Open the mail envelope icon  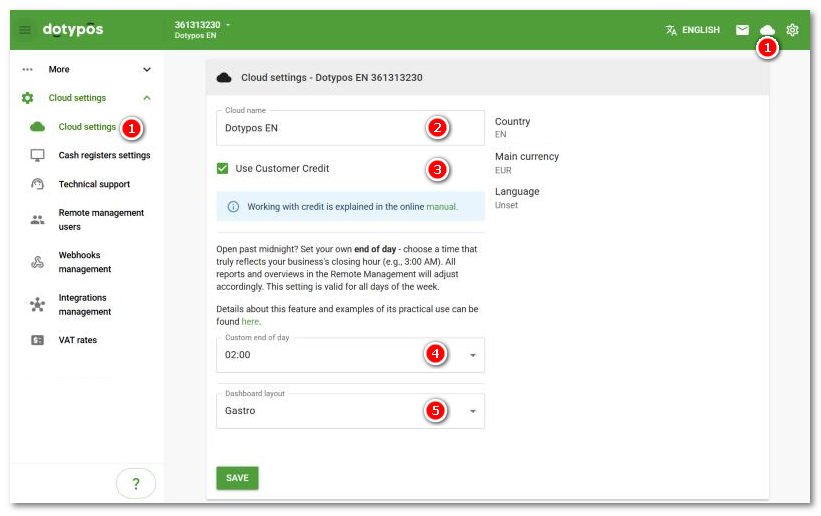(x=742, y=30)
